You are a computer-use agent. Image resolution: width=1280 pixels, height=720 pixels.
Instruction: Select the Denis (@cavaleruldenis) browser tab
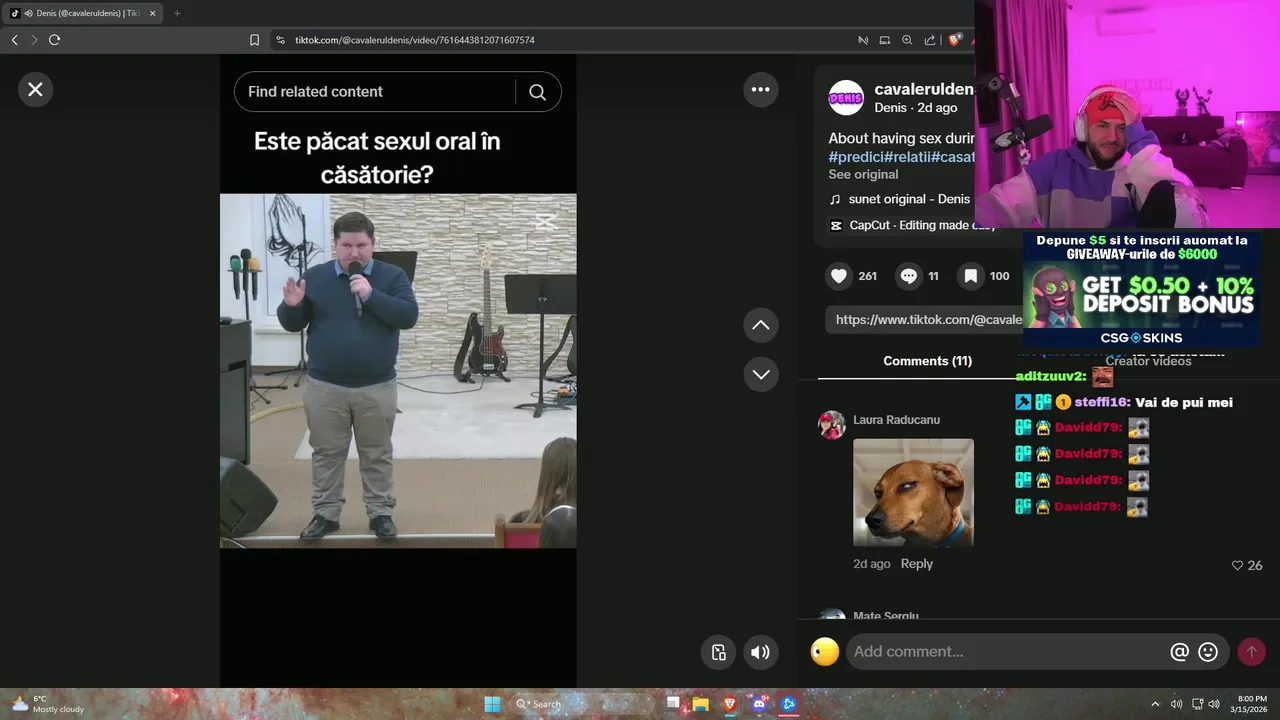(83, 13)
